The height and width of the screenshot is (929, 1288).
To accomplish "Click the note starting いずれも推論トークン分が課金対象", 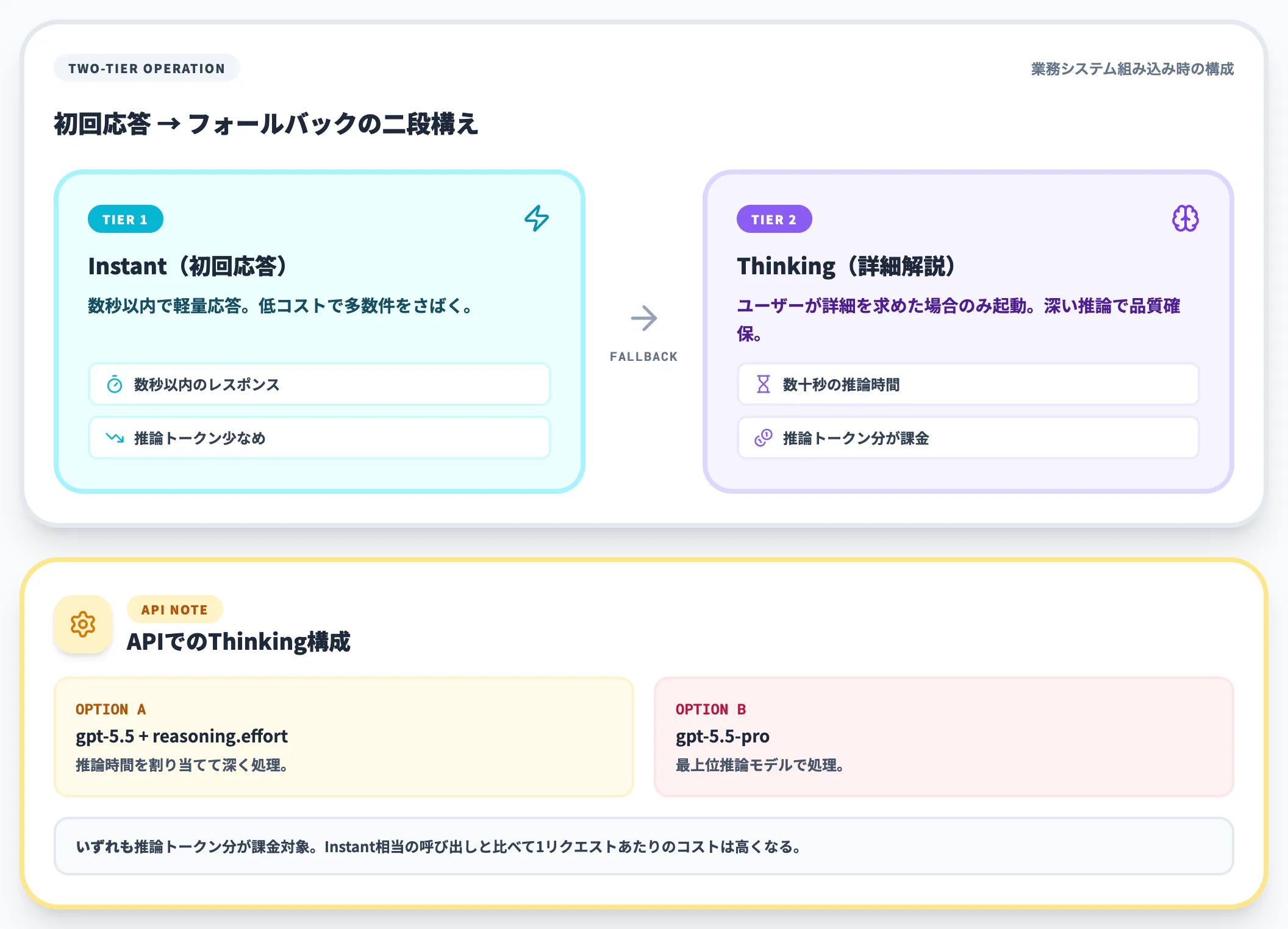I will point(438,847).
